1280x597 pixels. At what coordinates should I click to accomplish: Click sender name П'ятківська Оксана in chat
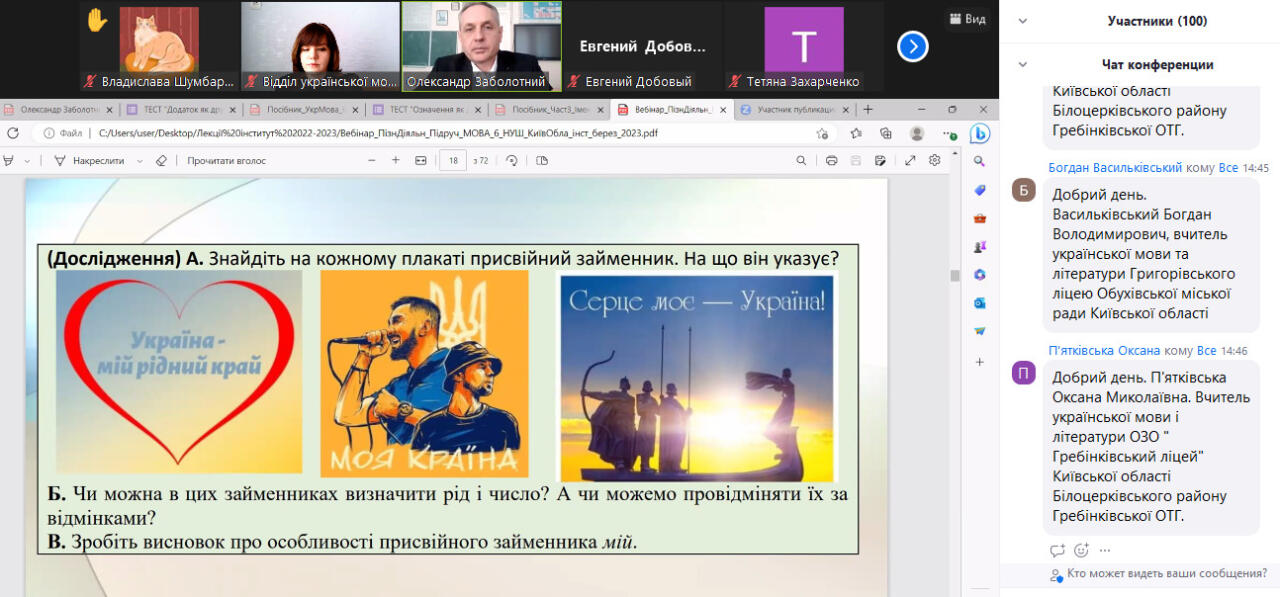click(x=1104, y=351)
